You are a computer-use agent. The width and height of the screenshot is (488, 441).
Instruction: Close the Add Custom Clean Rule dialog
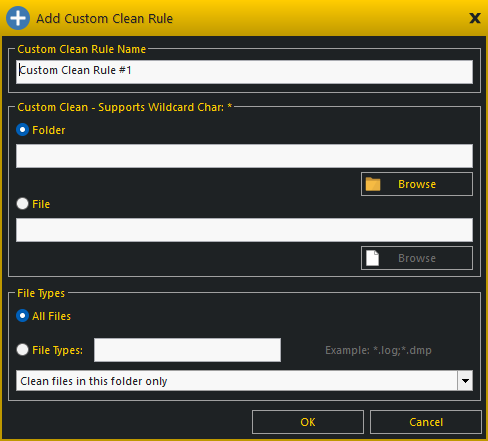coord(475,18)
